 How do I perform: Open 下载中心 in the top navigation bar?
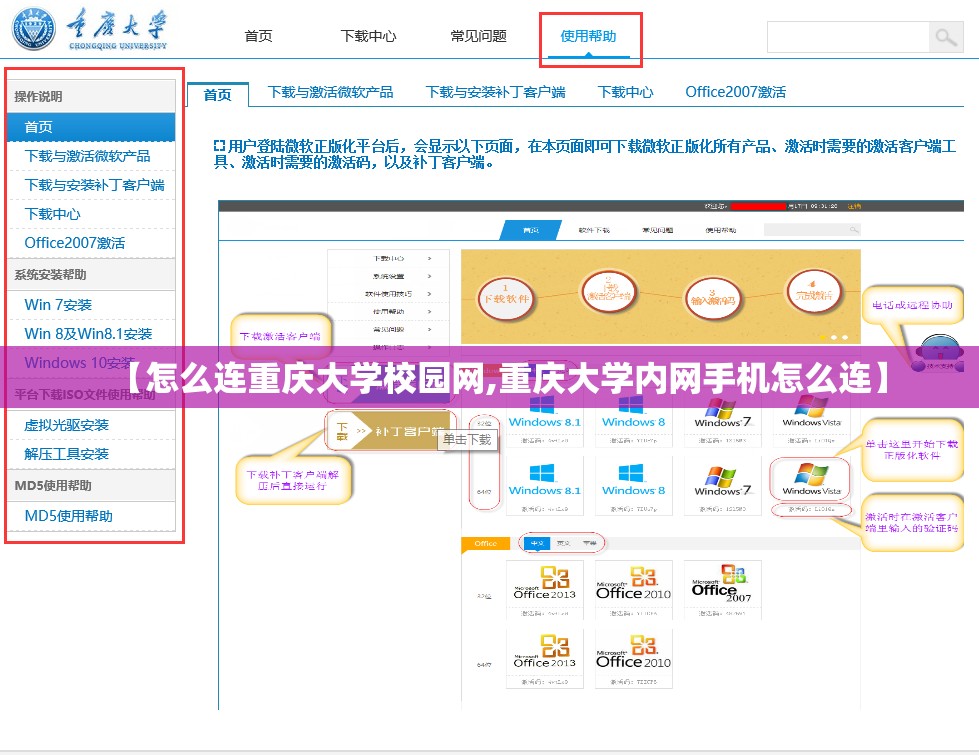(368, 36)
